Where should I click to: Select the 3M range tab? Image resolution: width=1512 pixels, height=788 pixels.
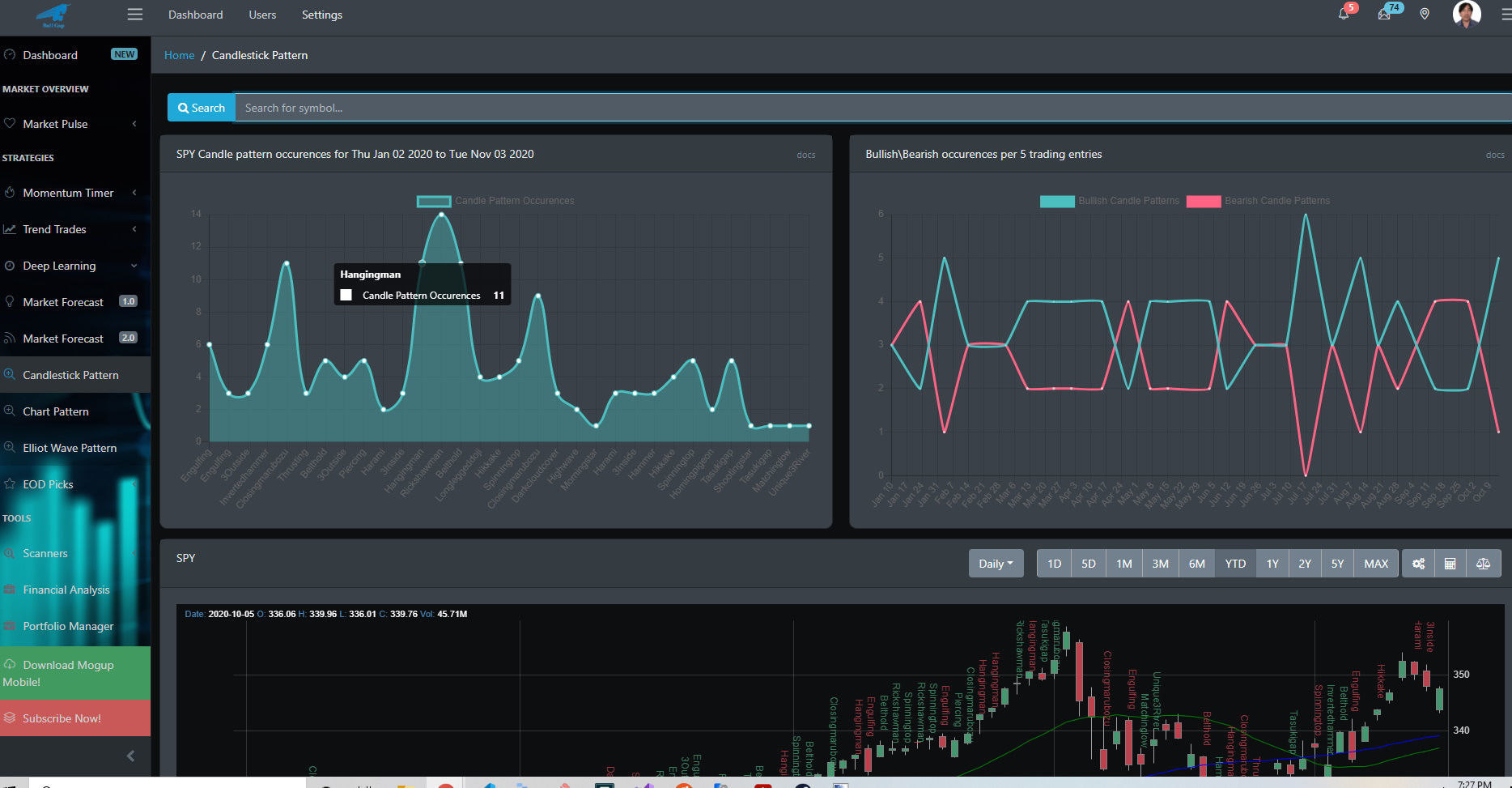coord(1161,564)
